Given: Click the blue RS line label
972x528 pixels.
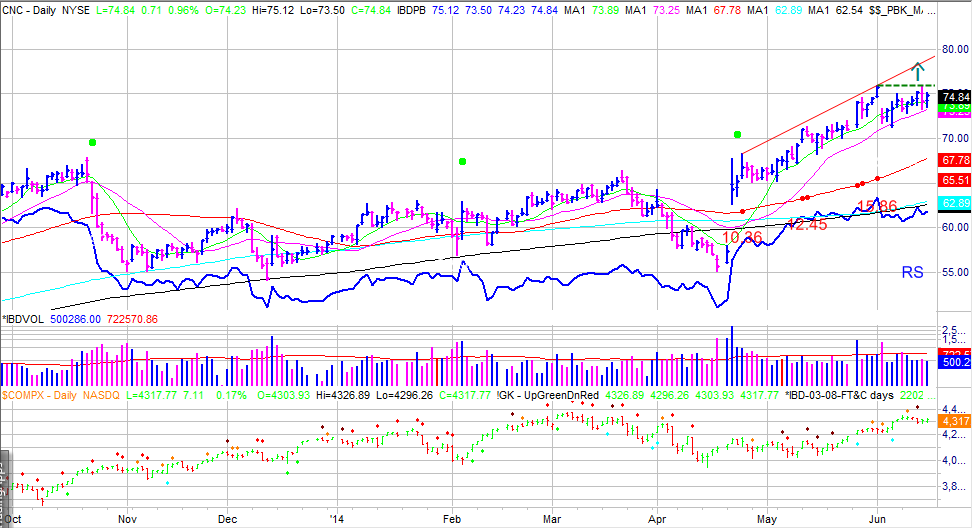Looking at the screenshot, I should (912, 272).
